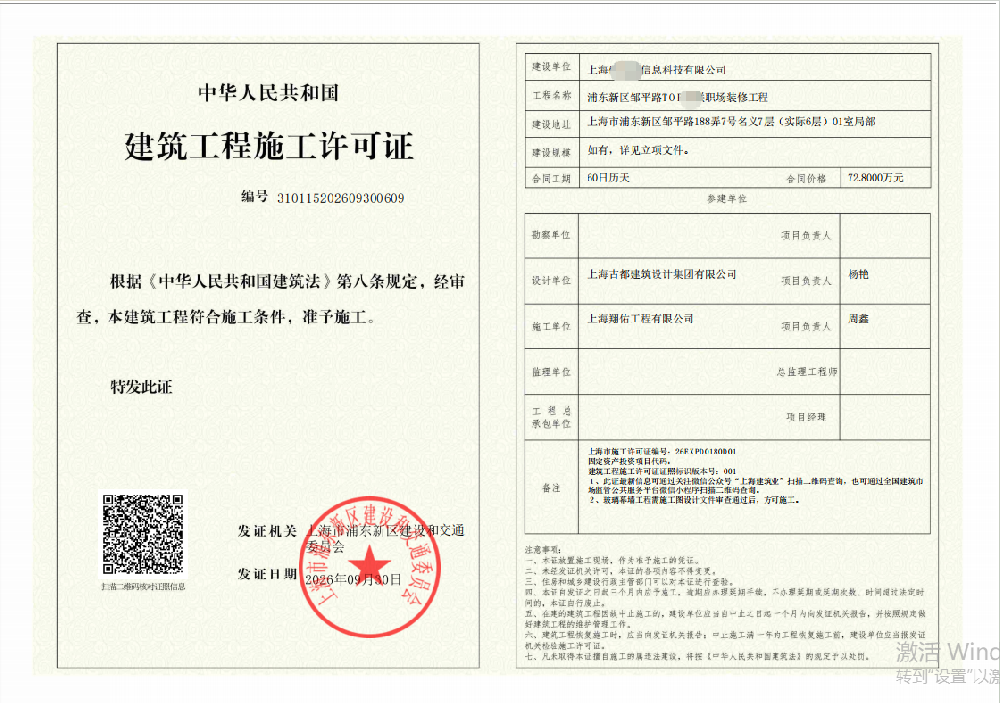Viewport: 1000px width, 703px height.
Task: Click the 编号 label
Action: click(254, 196)
